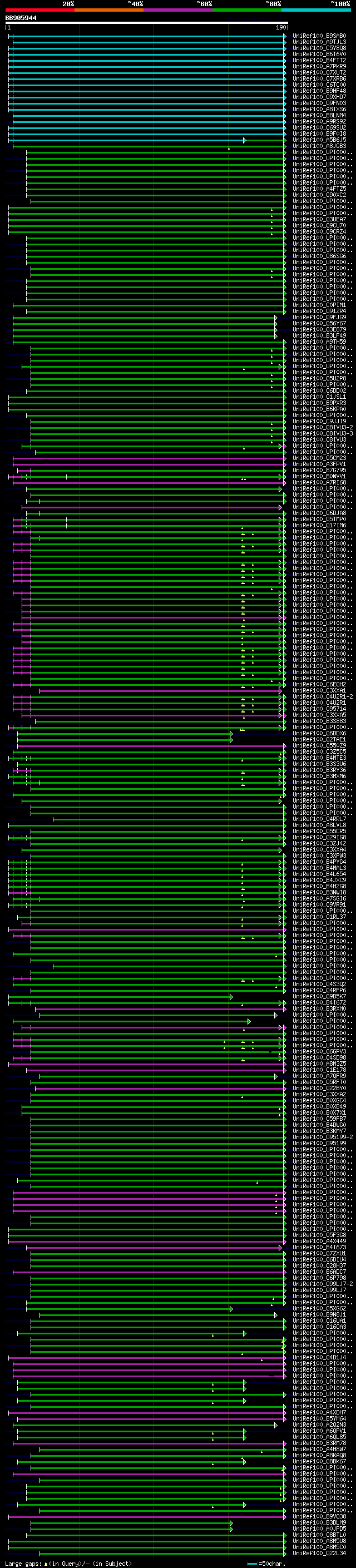Screen dimensions: 356x1568
Task: Click the cyan ~100% identity legend bar
Action: tap(316, 10)
